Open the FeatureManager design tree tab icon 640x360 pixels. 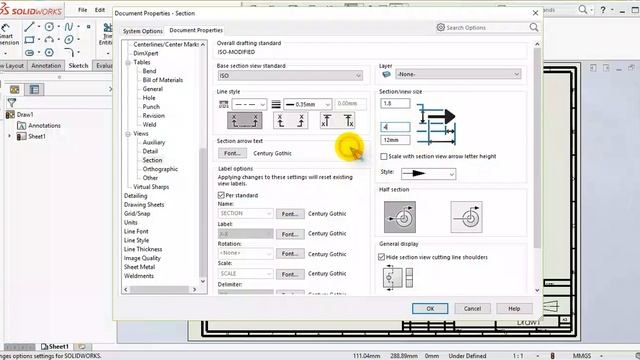pos(15,89)
